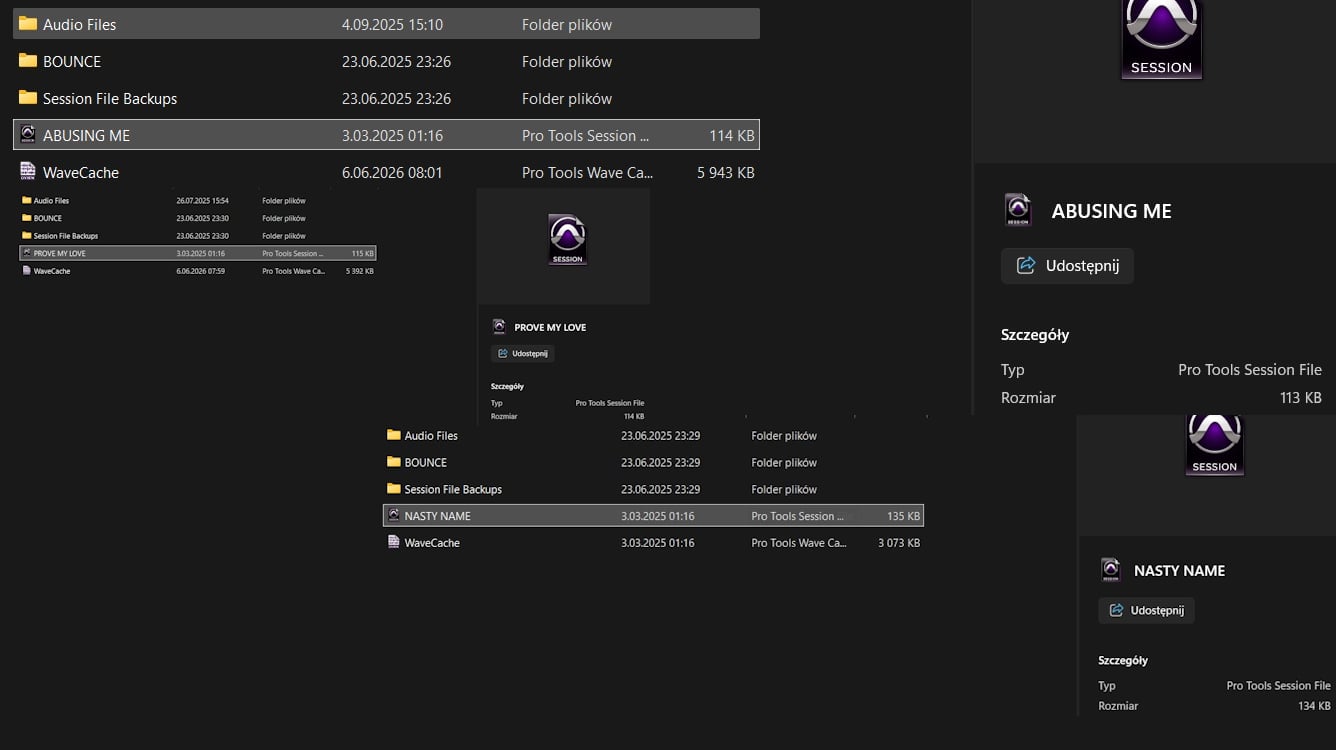Select the Audio Files row dated 26.07.2025

pos(198,200)
